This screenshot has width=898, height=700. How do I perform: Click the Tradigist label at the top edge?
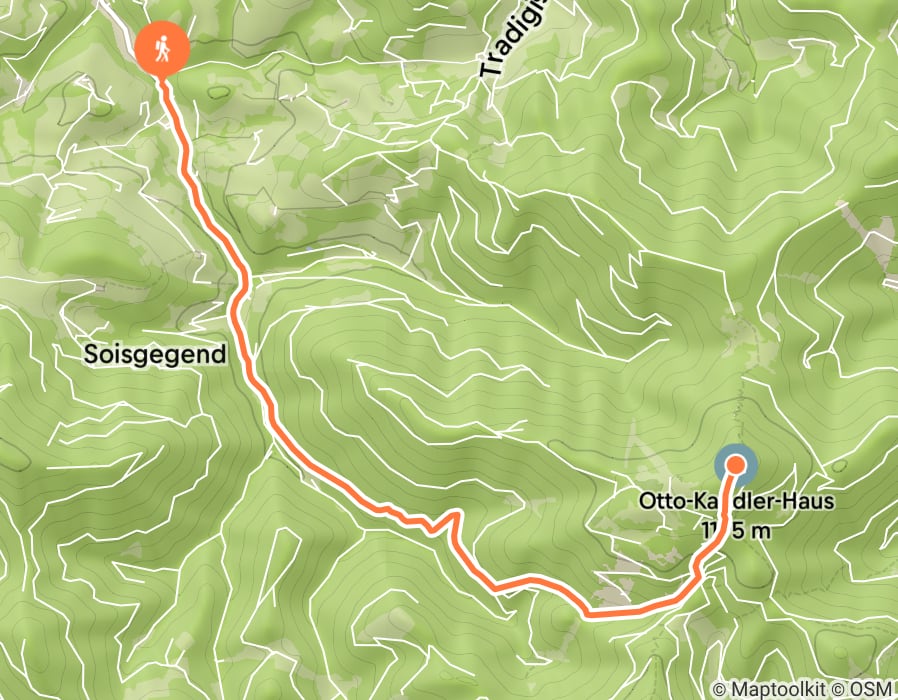click(511, 39)
